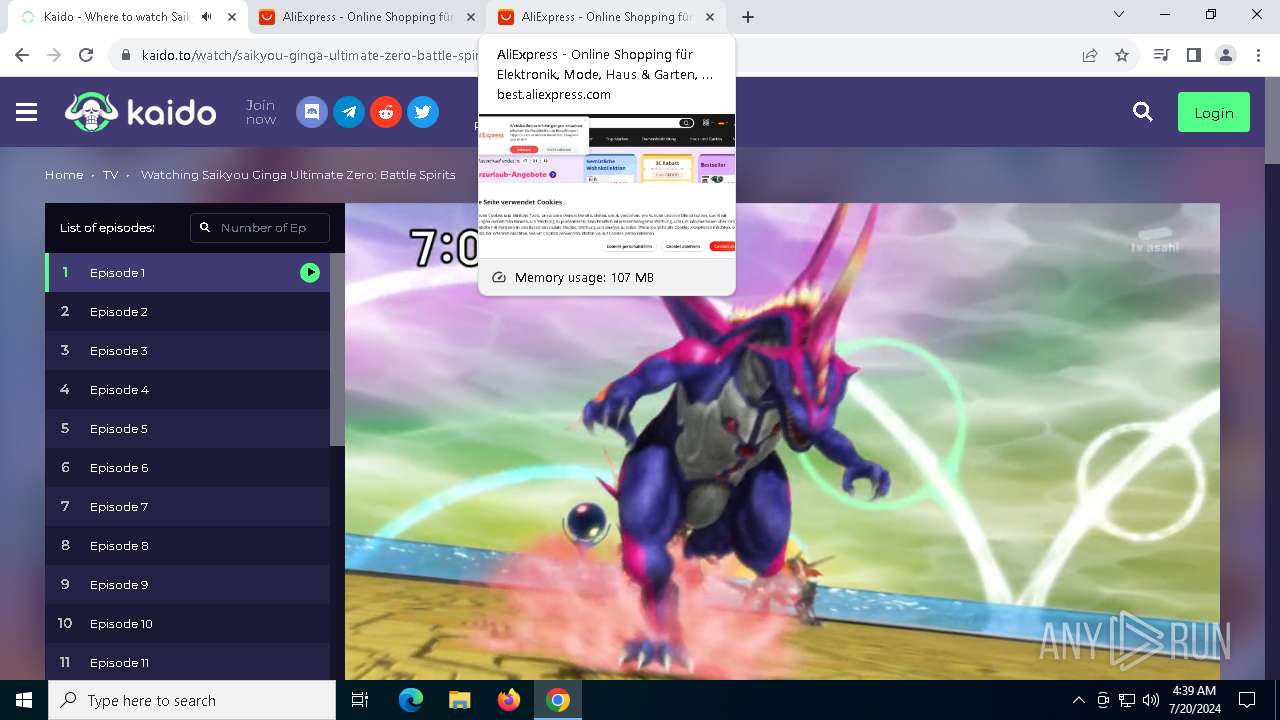The height and width of the screenshot is (720, 1280).
Task: Select Episode 6 in the list
Action: [187, 467]
